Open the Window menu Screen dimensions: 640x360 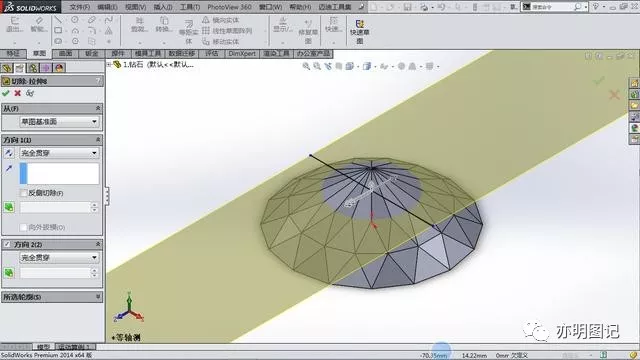(271, 7)
